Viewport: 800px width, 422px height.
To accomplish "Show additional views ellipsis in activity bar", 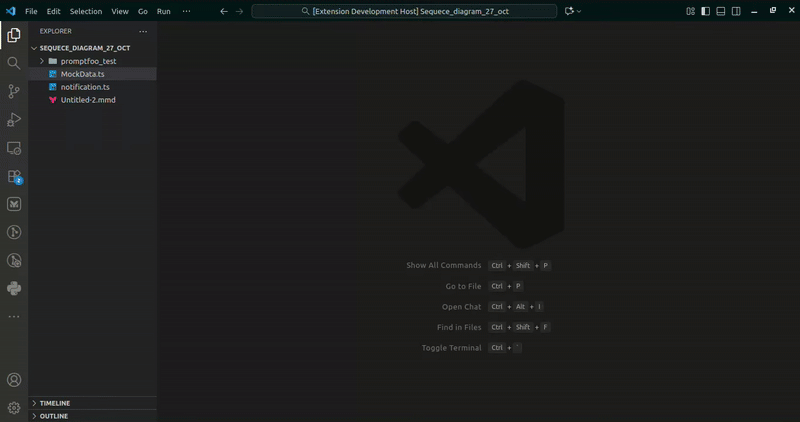I will coord(14,316).
